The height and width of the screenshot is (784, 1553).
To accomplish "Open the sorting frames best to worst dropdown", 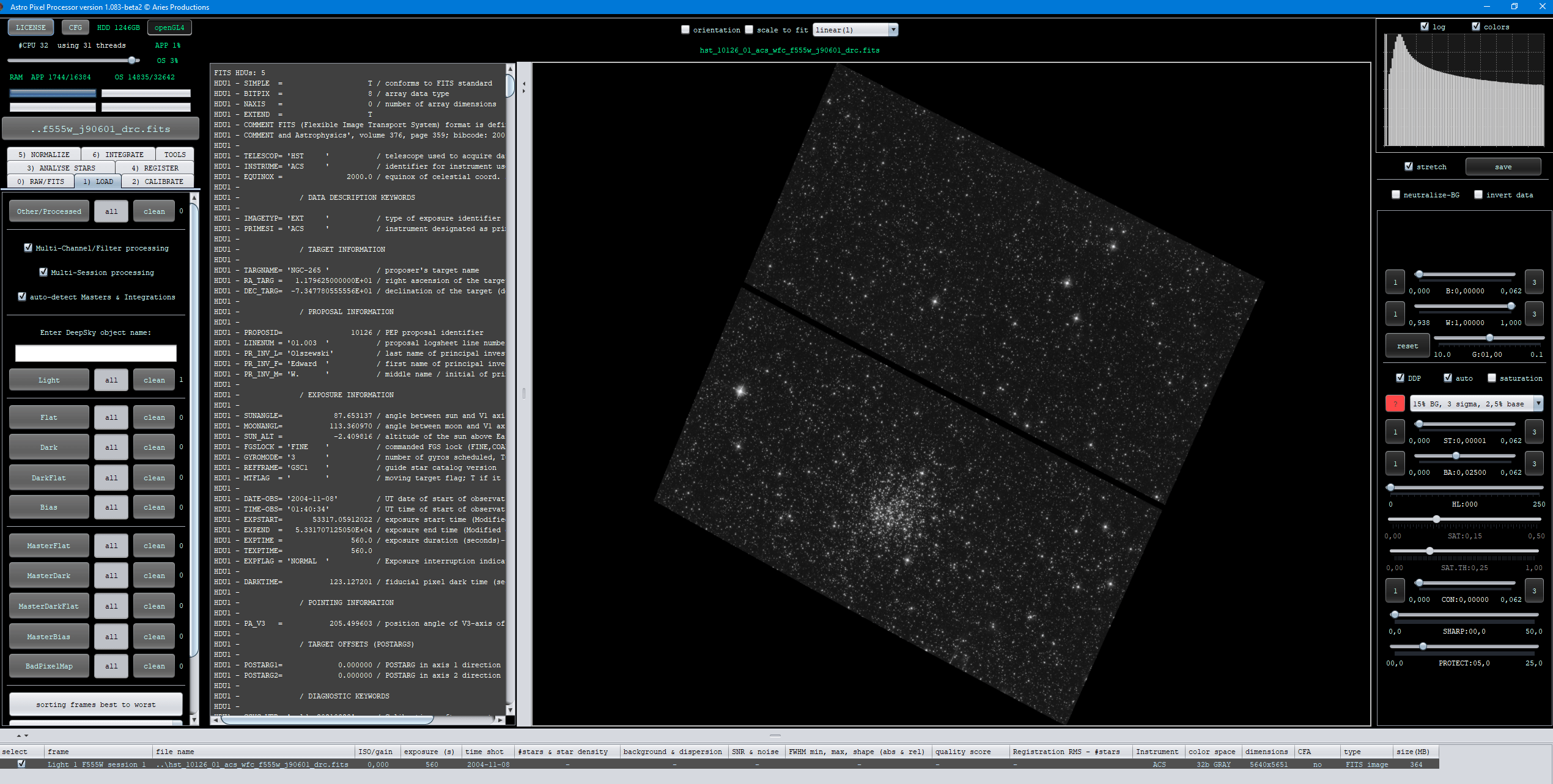I will pyautogui.click(x=95, y=704).
